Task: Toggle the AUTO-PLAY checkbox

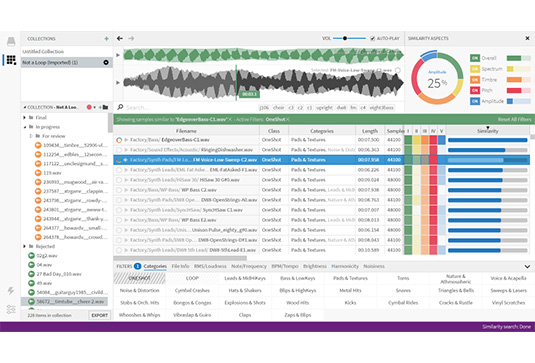Action: (x=373, y=39)
